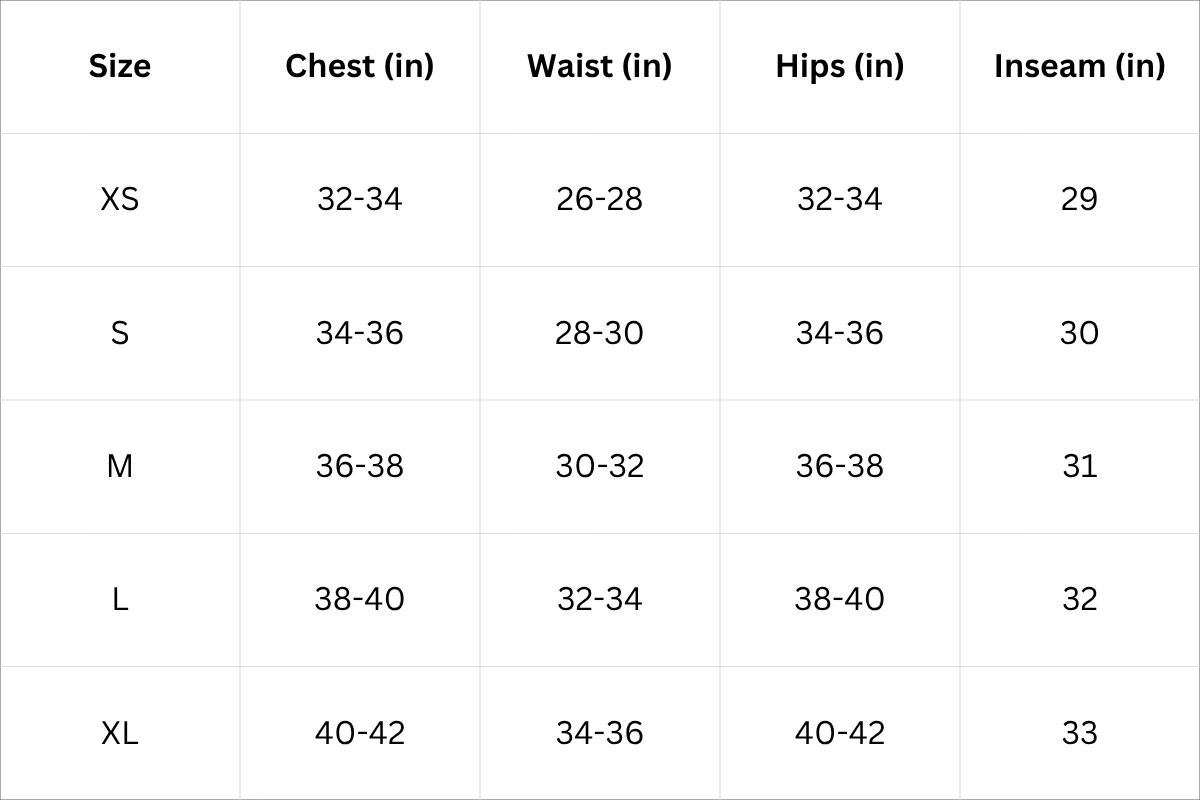Select the XL size cell

120,733
